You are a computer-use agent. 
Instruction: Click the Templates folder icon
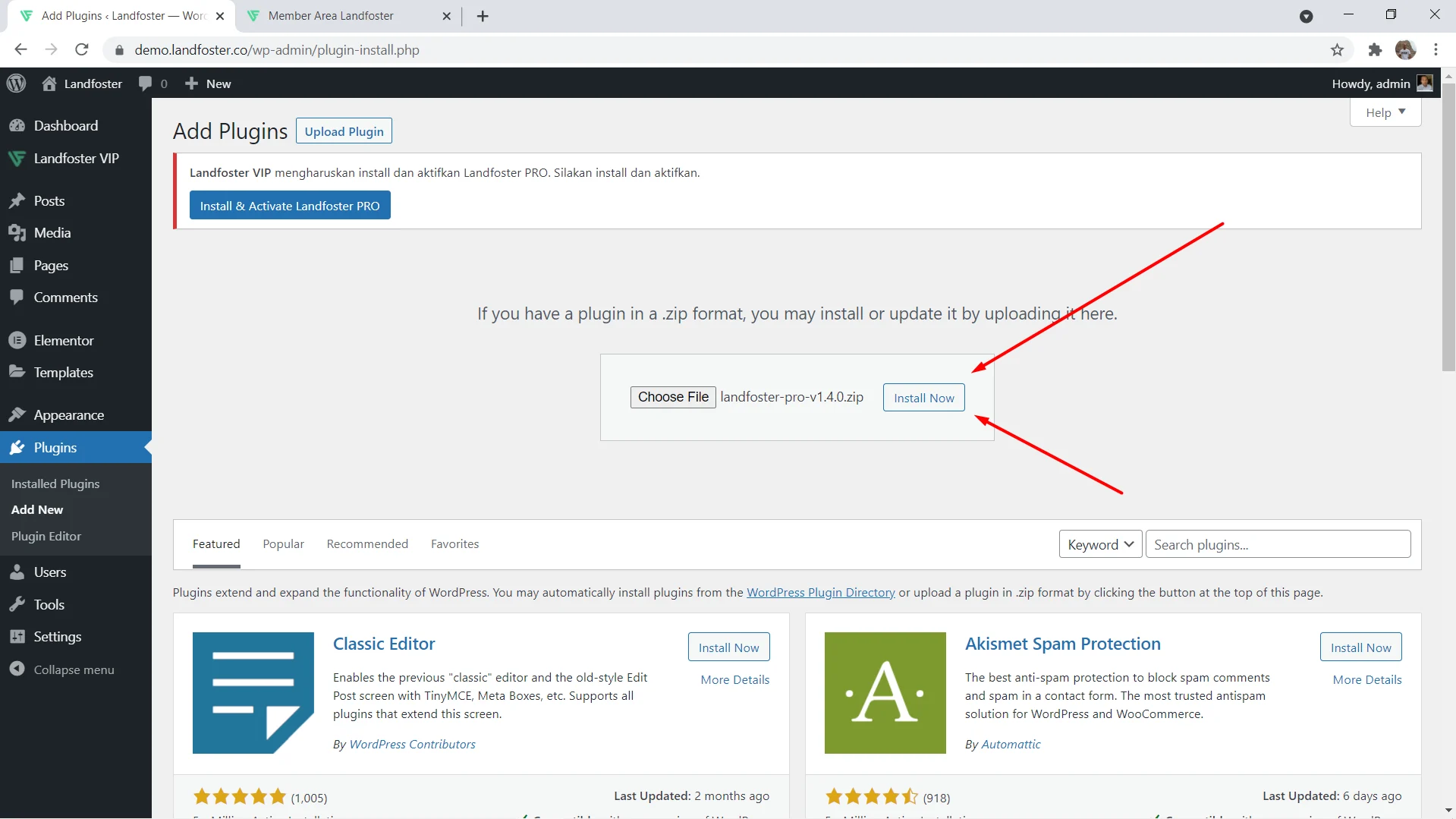[x=17, y=372]
